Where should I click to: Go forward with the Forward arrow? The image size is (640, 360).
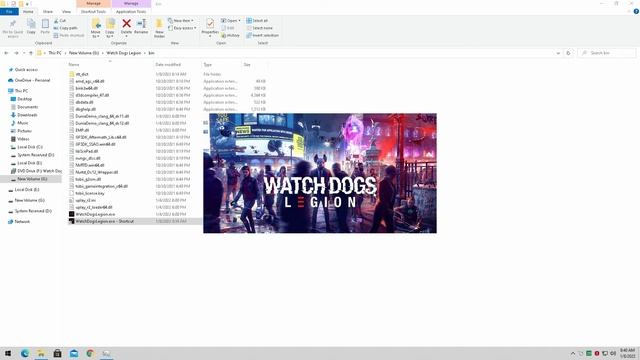point(16,53)
